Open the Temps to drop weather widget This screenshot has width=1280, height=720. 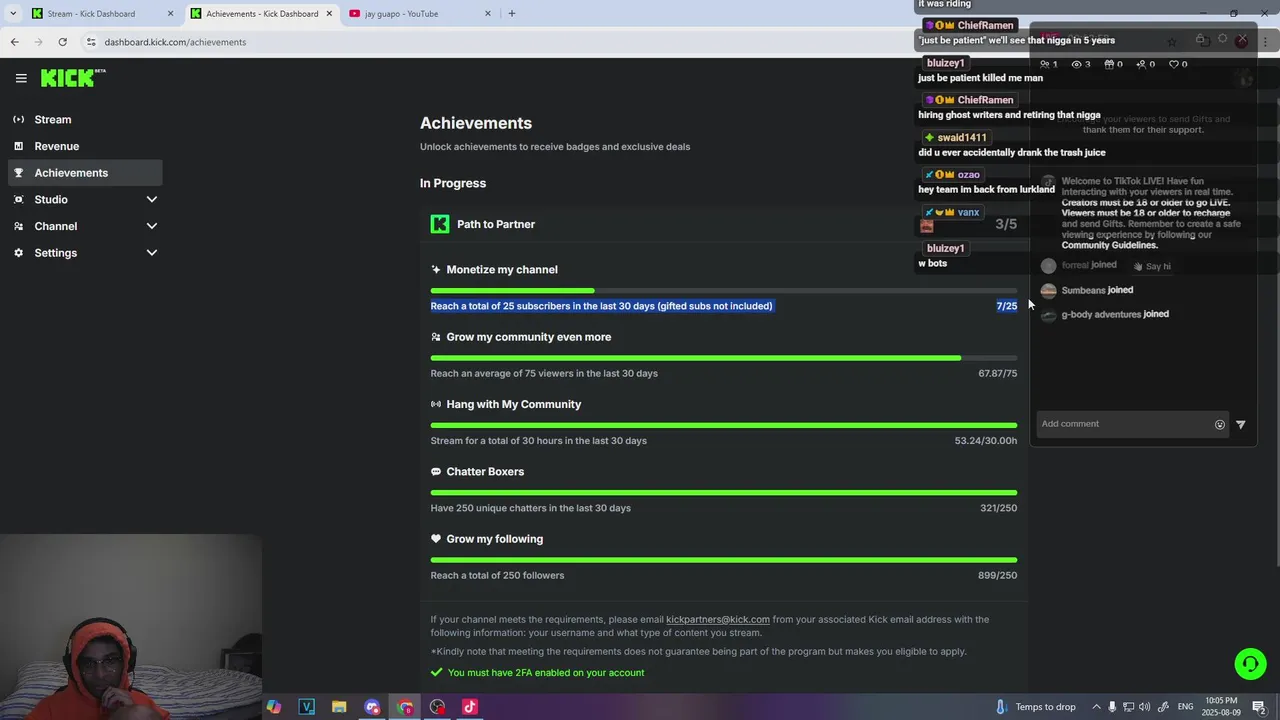click(1034, 707)
